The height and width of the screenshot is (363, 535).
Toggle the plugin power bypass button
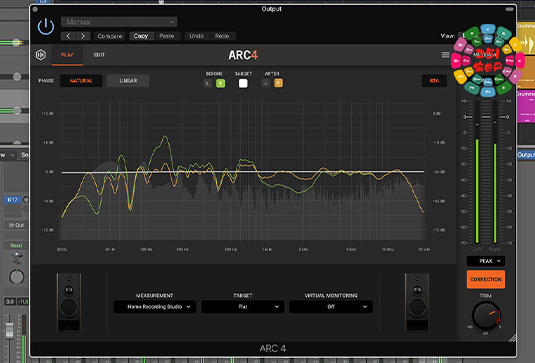46,27
